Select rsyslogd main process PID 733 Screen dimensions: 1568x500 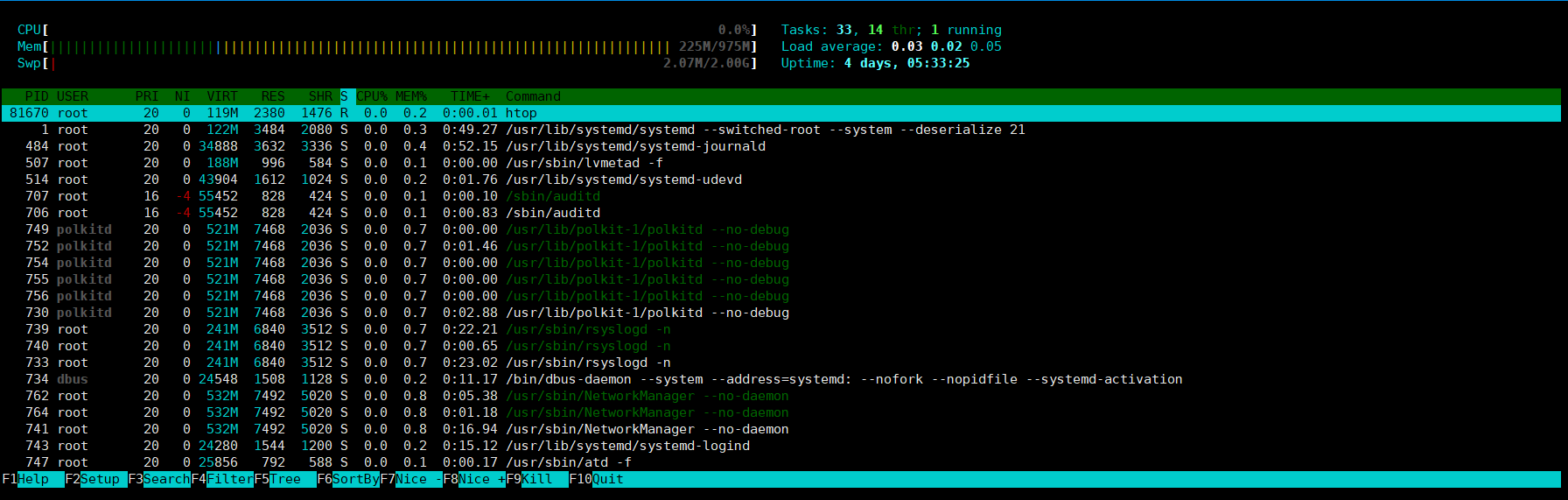pos(781,363)
